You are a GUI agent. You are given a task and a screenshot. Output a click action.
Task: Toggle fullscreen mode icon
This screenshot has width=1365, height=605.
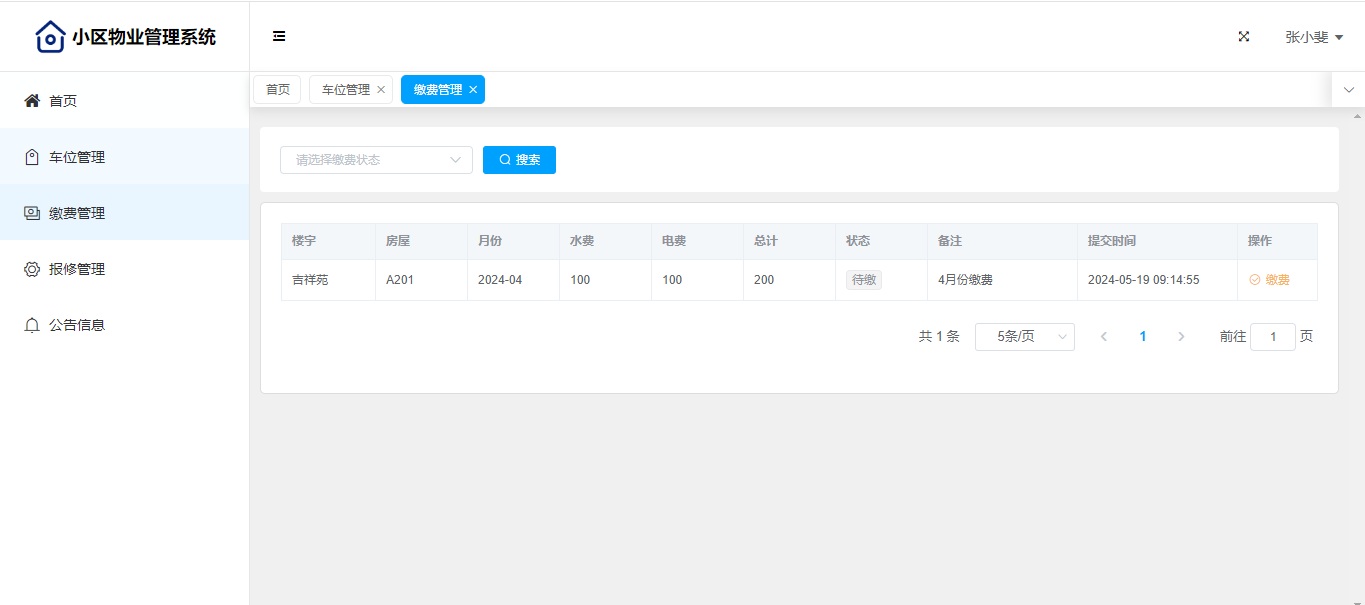tap(1244, 37)
